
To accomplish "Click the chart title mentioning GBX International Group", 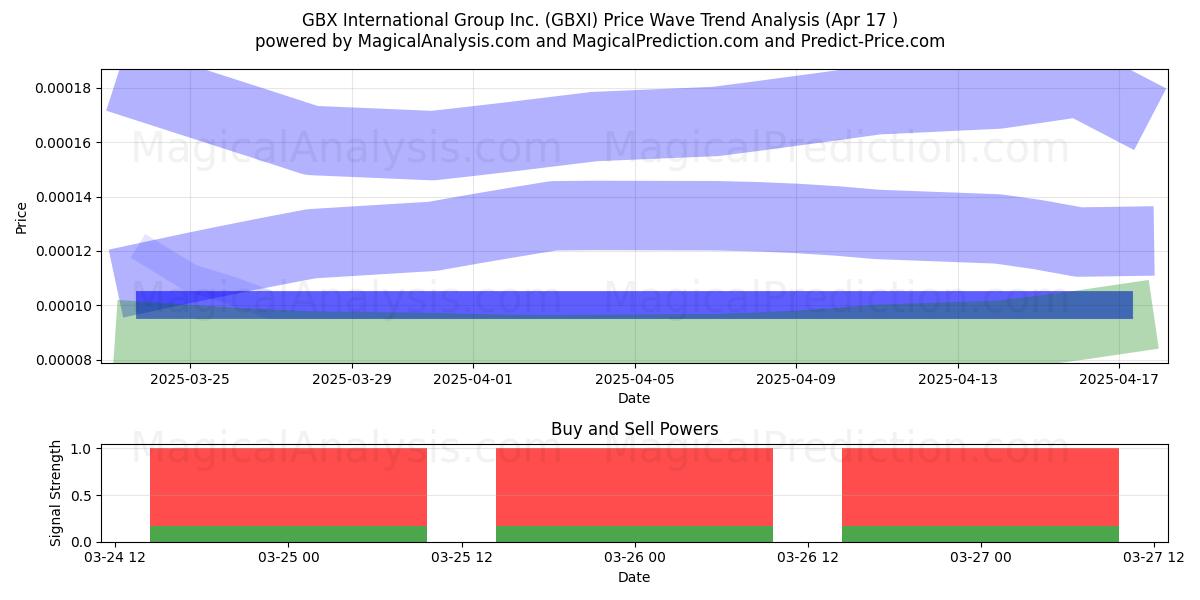I will tap(600, 20).
